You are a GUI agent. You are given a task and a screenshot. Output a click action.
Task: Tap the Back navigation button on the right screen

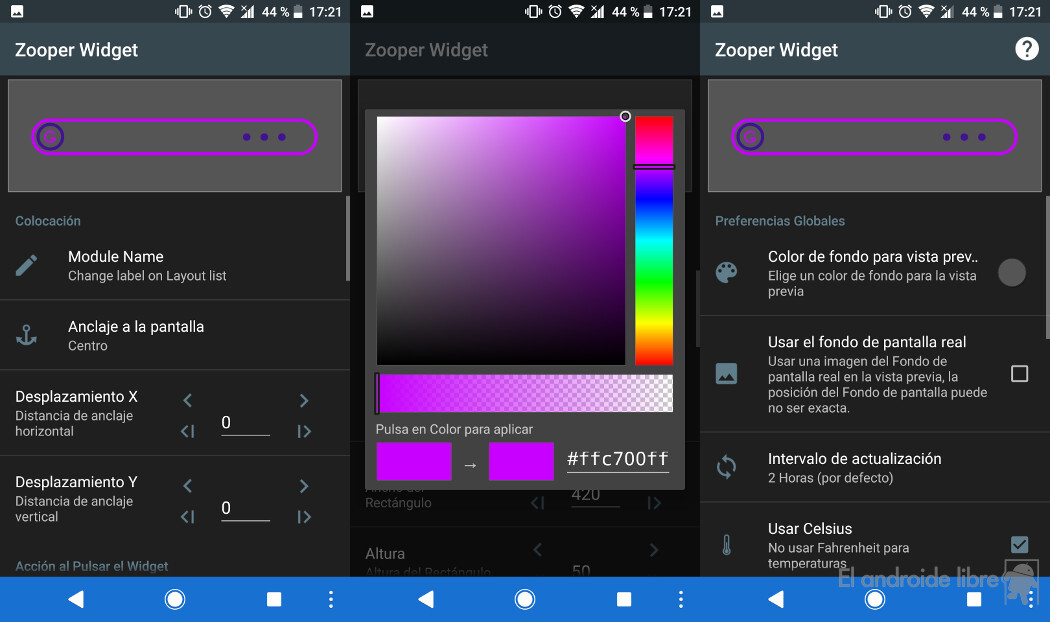click(776, 599)
